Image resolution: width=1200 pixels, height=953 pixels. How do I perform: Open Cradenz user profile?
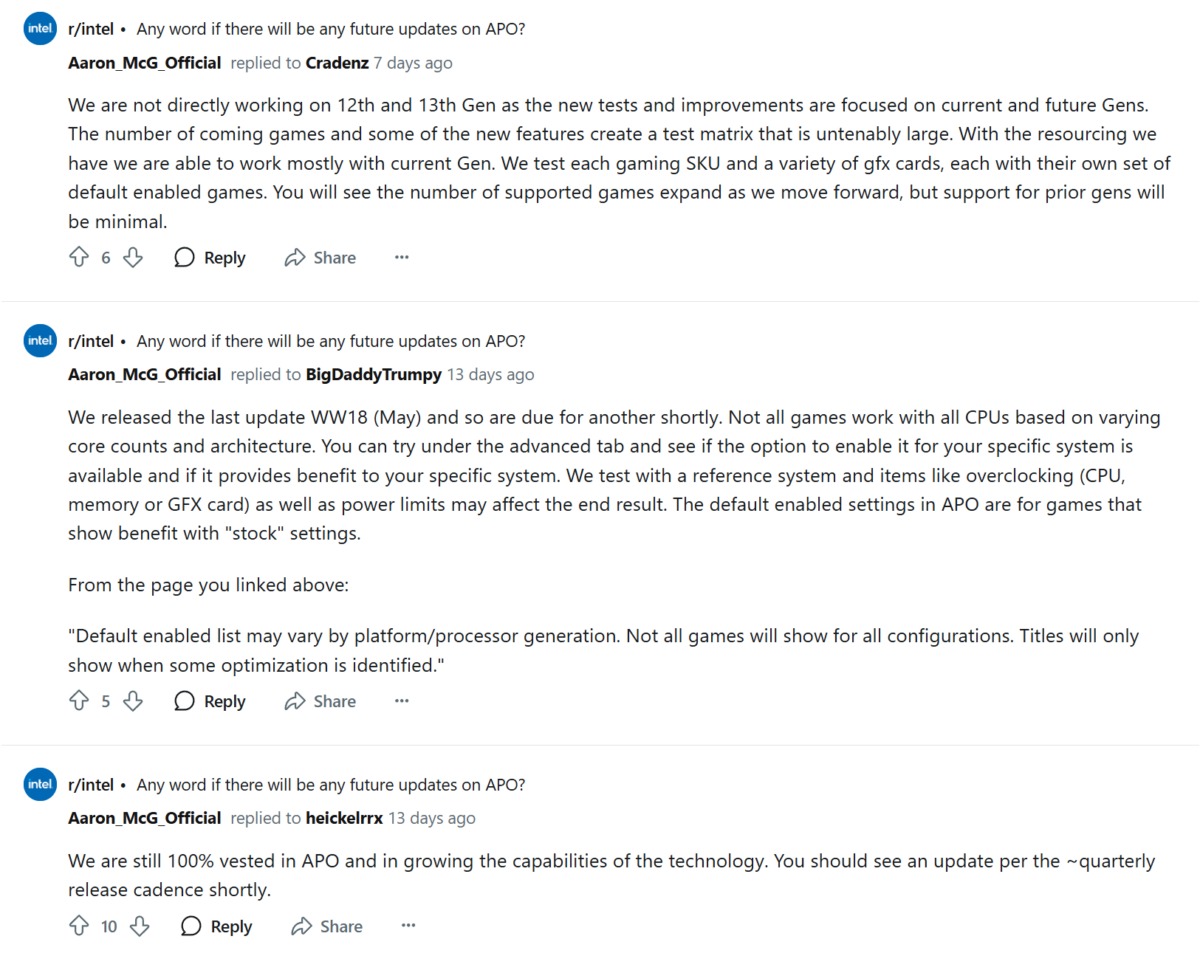coord(337,63)
